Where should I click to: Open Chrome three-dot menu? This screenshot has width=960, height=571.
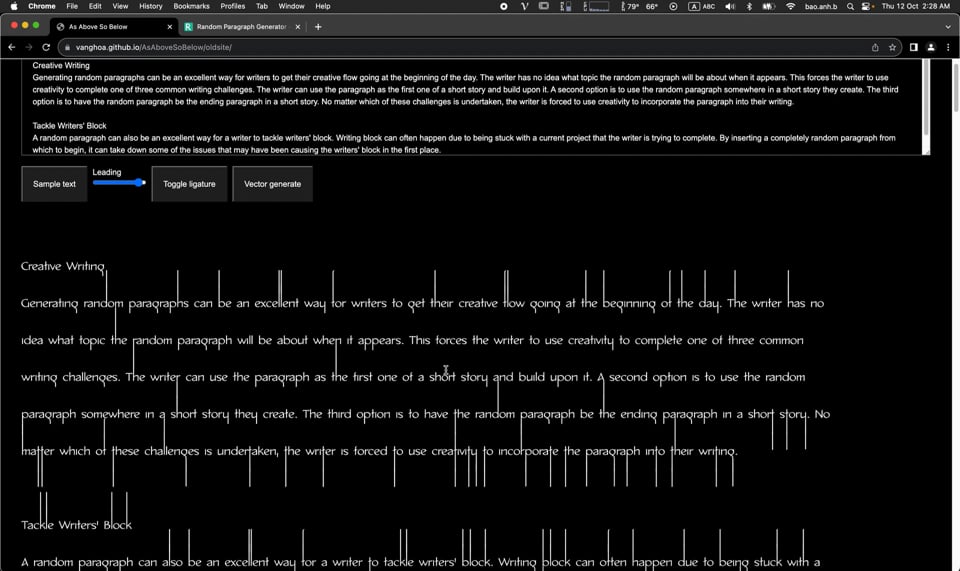point(948,47)
